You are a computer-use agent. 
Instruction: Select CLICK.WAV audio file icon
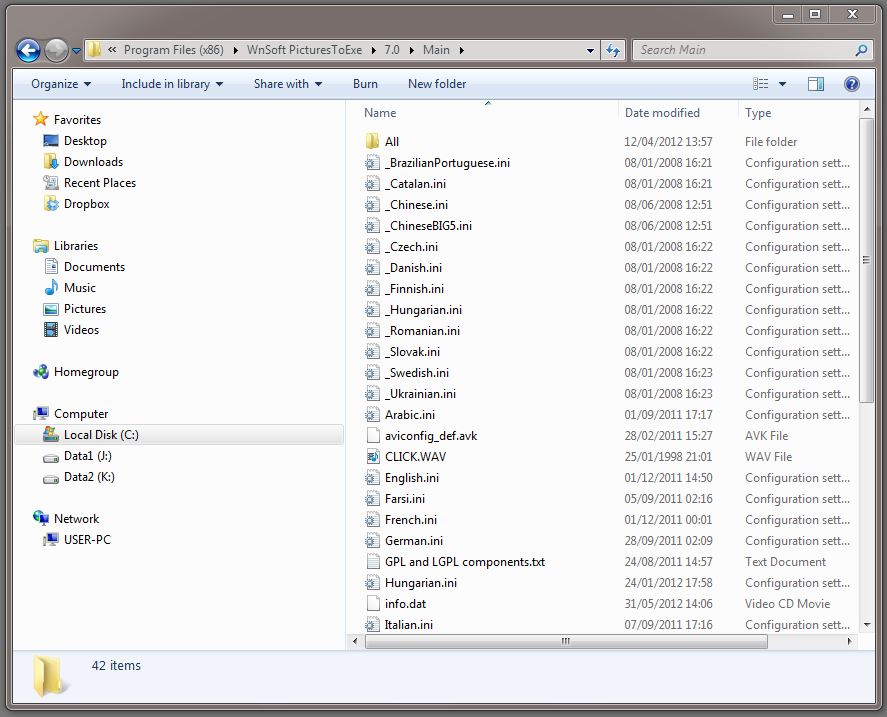click(373, 457)
